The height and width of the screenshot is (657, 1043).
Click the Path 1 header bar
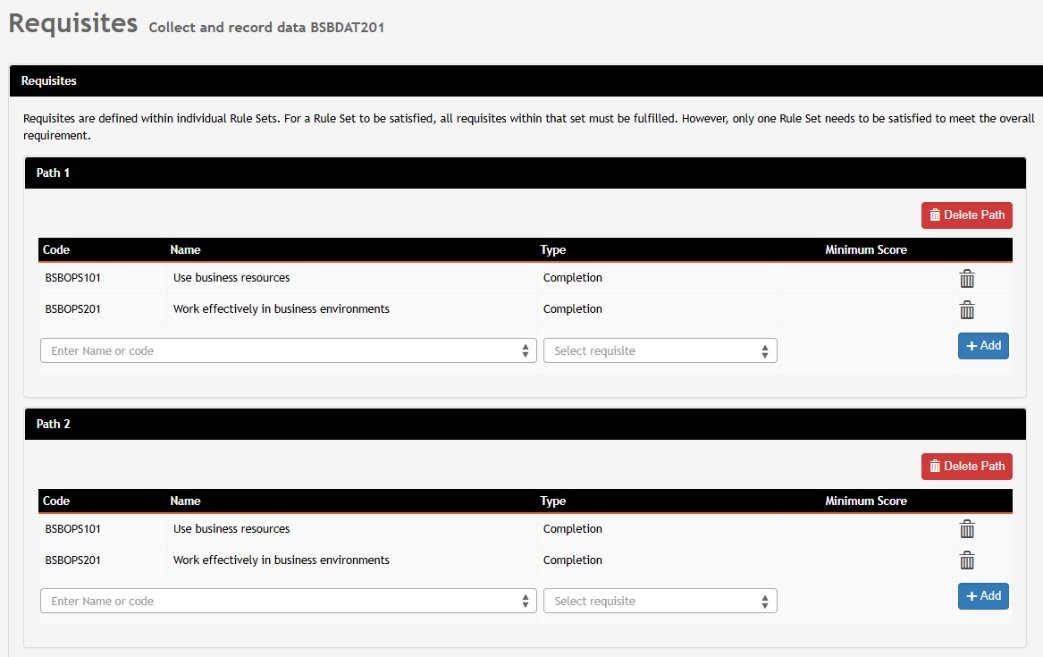tap(525, 173)
